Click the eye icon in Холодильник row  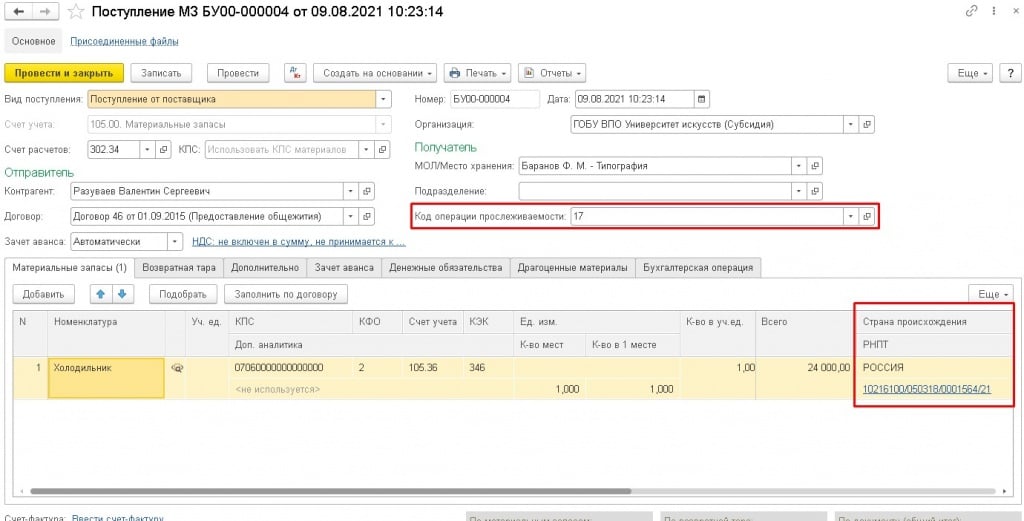(178, 368)
